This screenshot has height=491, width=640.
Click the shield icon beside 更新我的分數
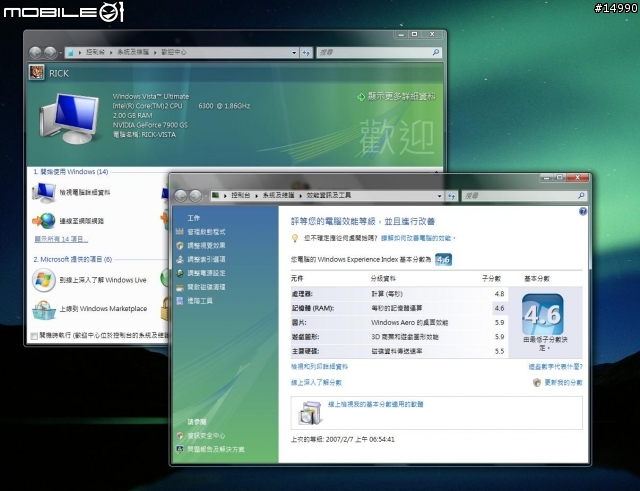click(537, 382)
